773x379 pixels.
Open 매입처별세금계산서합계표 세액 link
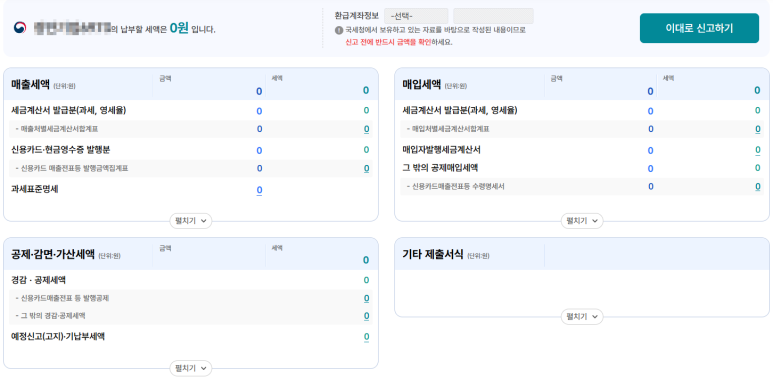tap(757, 129)
